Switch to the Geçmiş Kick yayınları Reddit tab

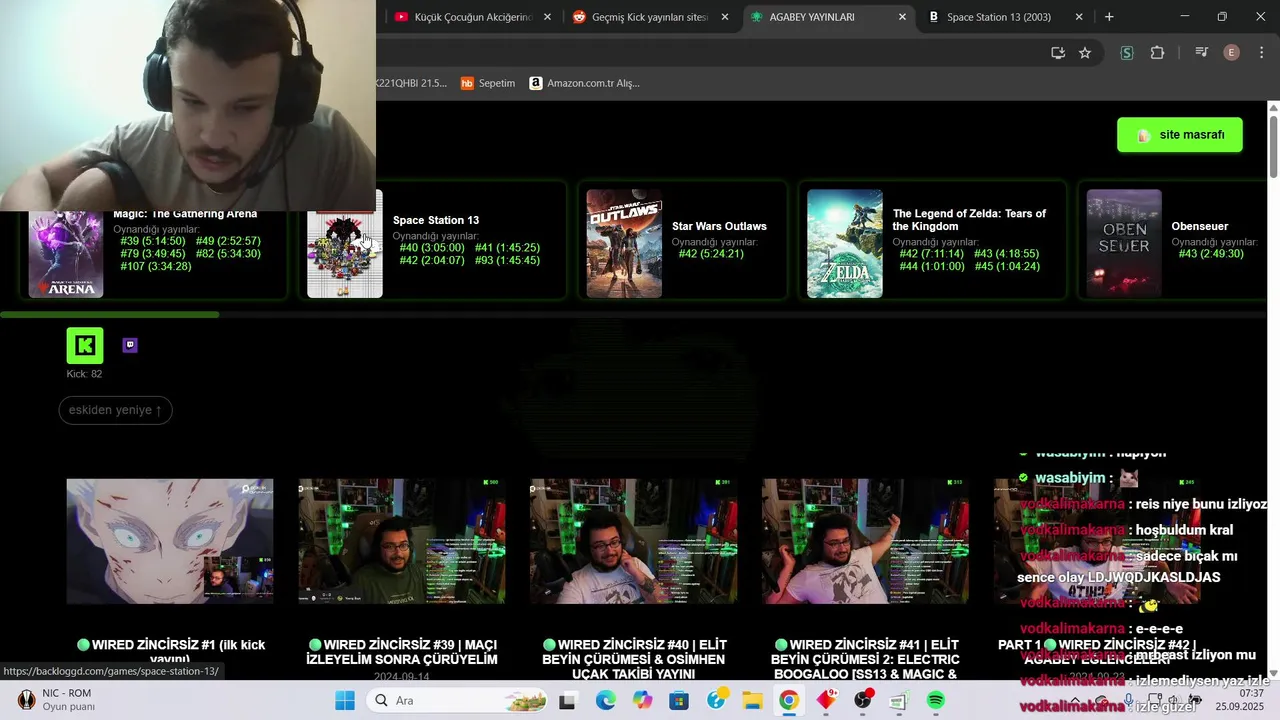650,17
